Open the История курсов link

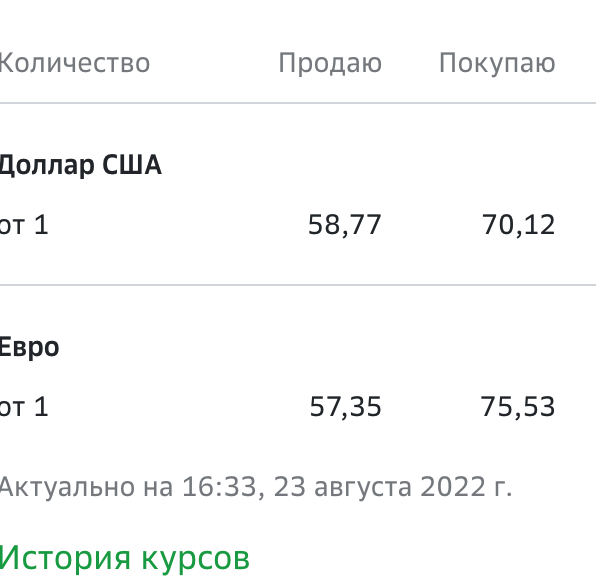click(x=124, y=558)
